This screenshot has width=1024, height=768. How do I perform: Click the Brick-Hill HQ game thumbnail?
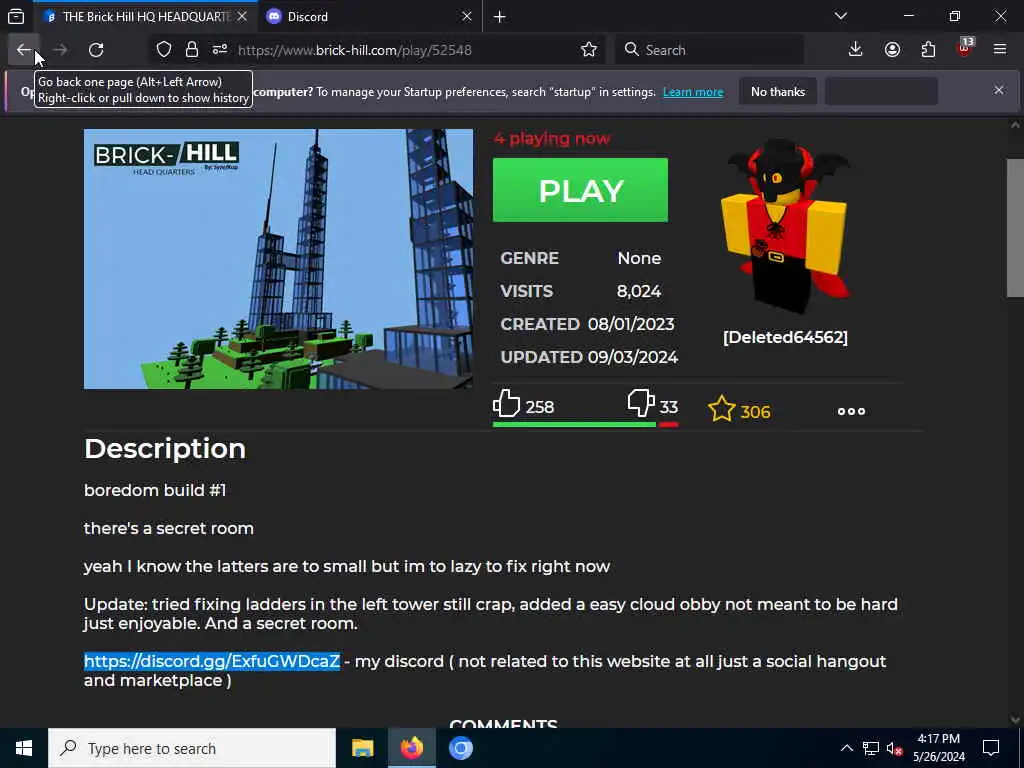[x=278, y=259]
